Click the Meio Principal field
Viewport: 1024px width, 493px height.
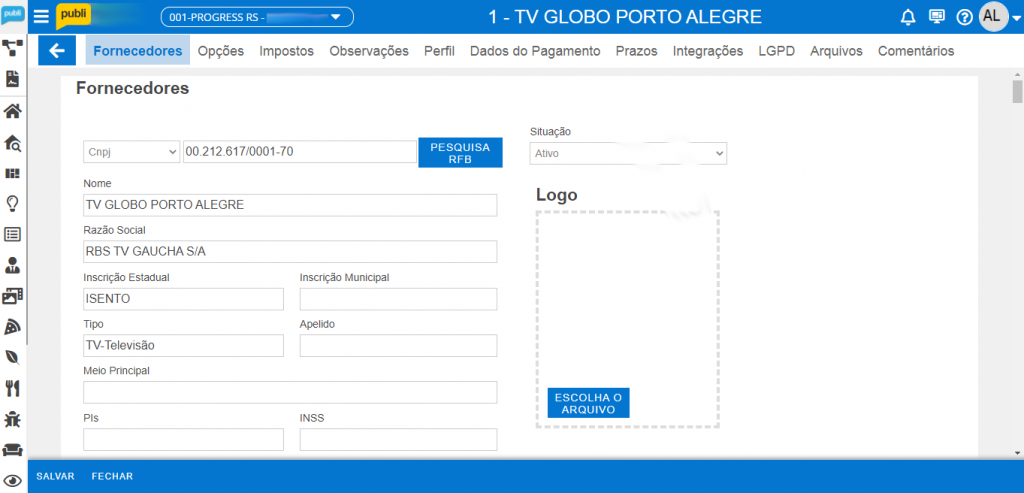pyautogui.click(x=290, y=392)
